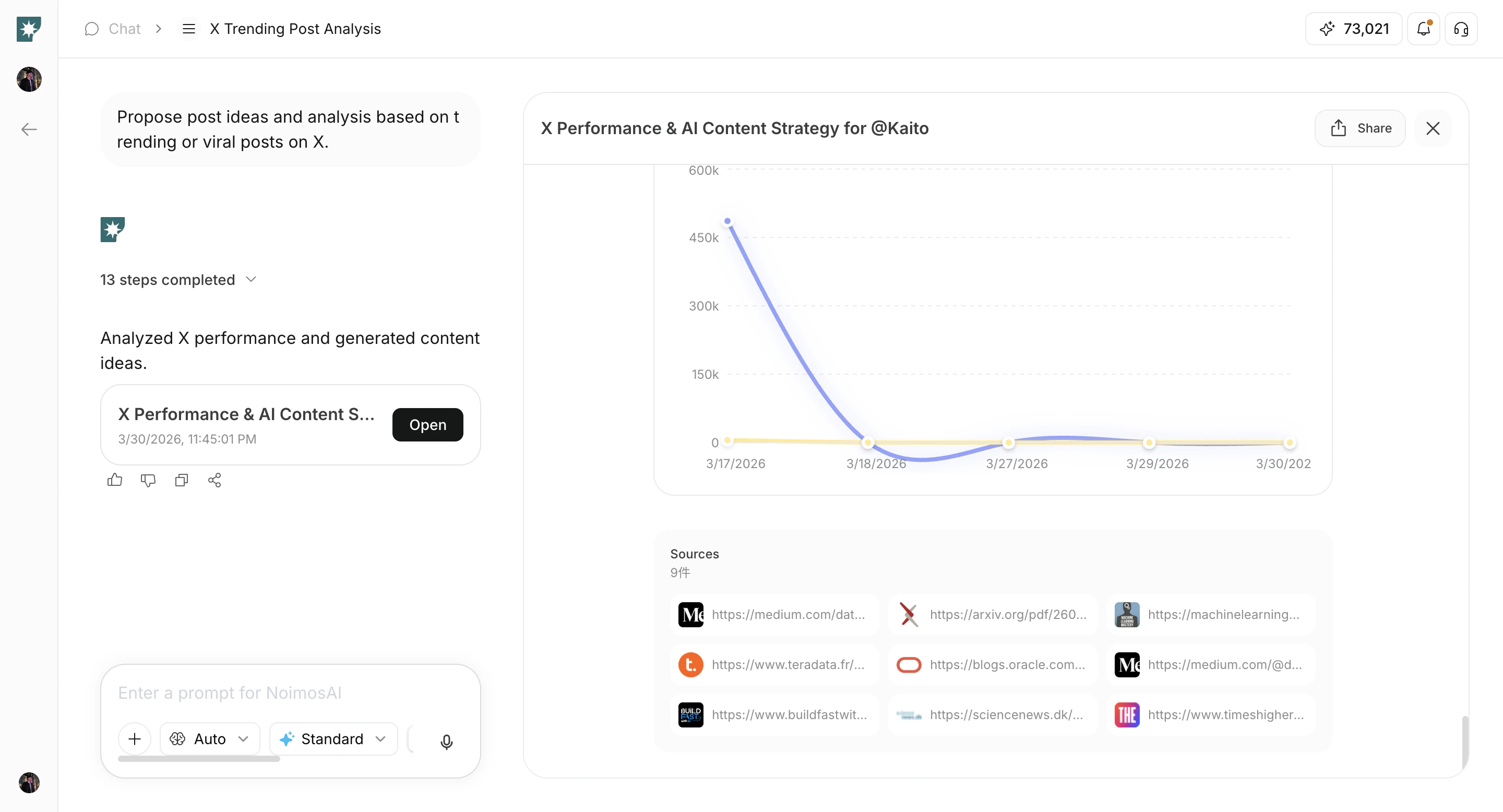Open the Standard mode dropdown

coord(332,738)
